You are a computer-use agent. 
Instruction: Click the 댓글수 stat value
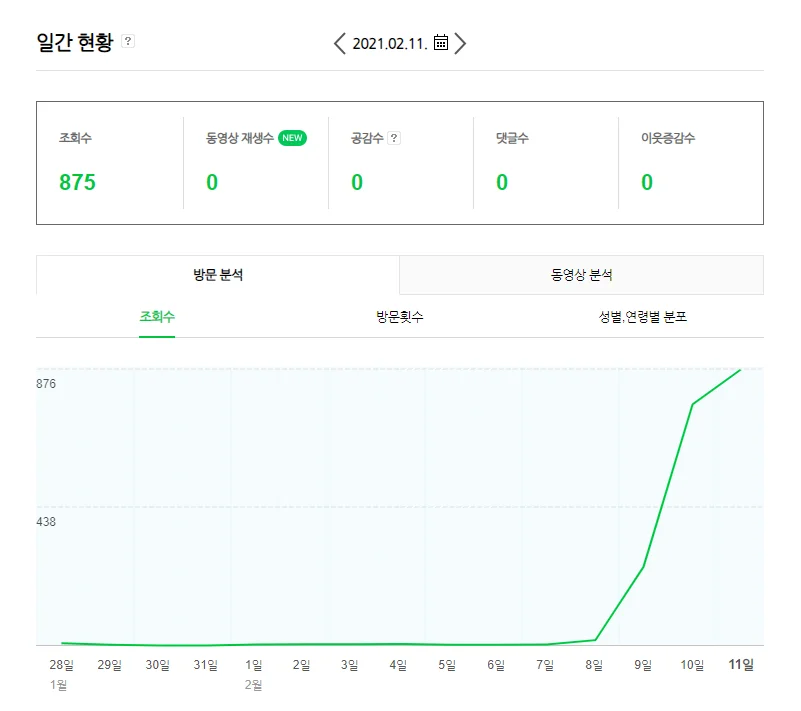click(x=502, y=182)
